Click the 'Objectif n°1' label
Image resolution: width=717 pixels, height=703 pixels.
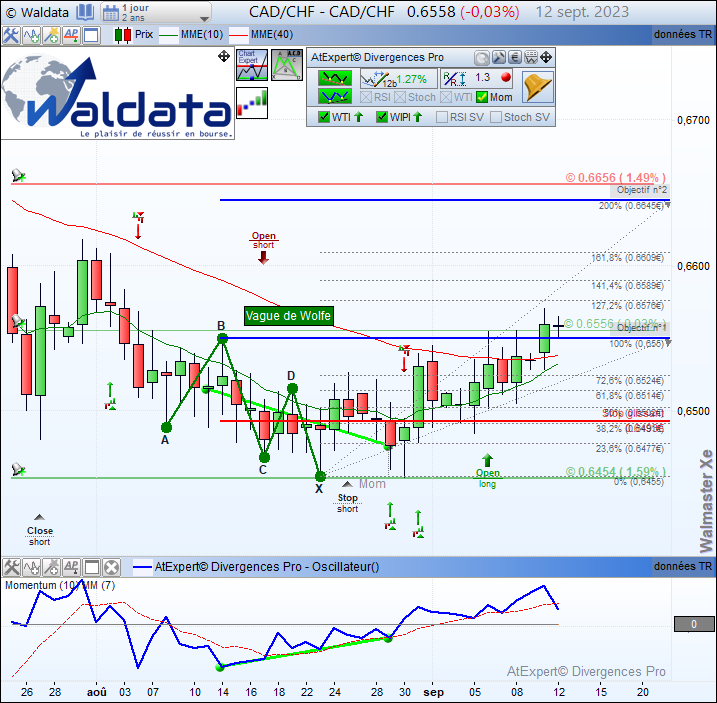pos(641,328)
